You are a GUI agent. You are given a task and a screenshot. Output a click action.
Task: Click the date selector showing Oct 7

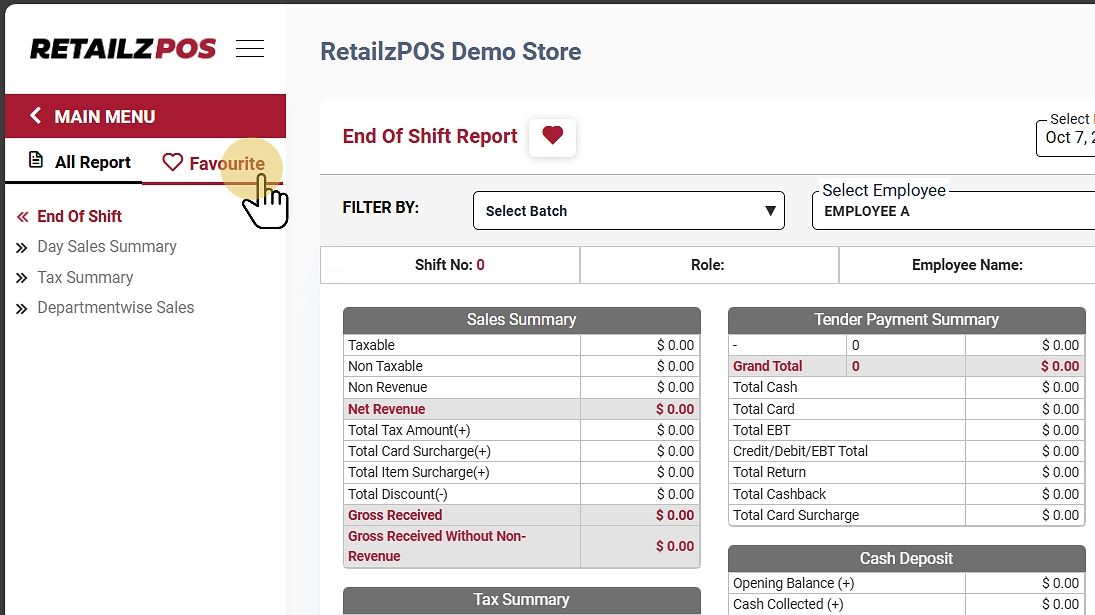point(1066,137)
